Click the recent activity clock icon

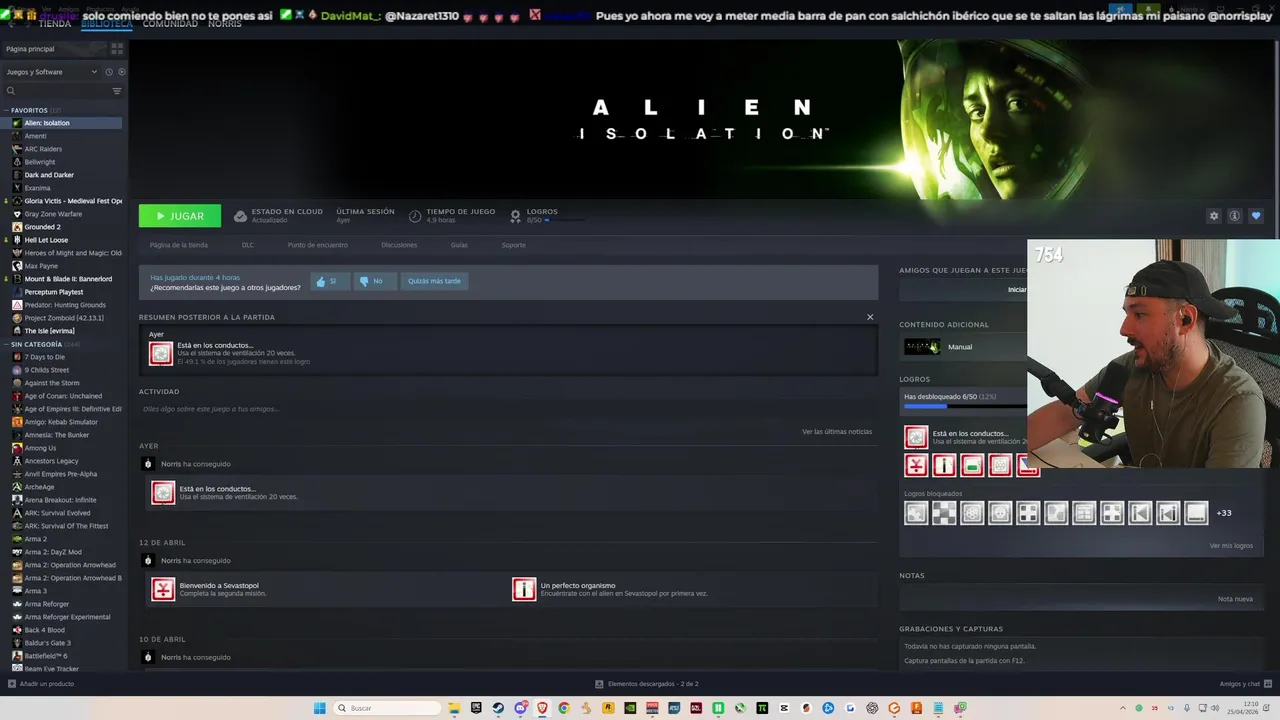point(109,72)
